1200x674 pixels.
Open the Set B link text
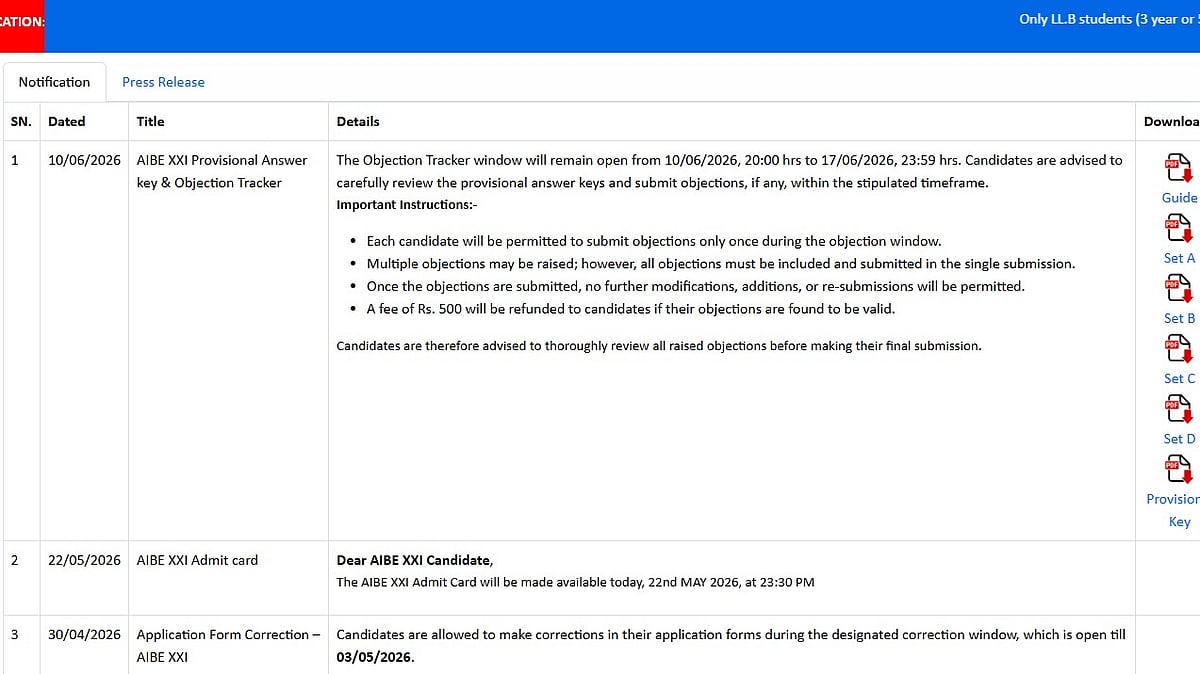(x=1179, y=318)
